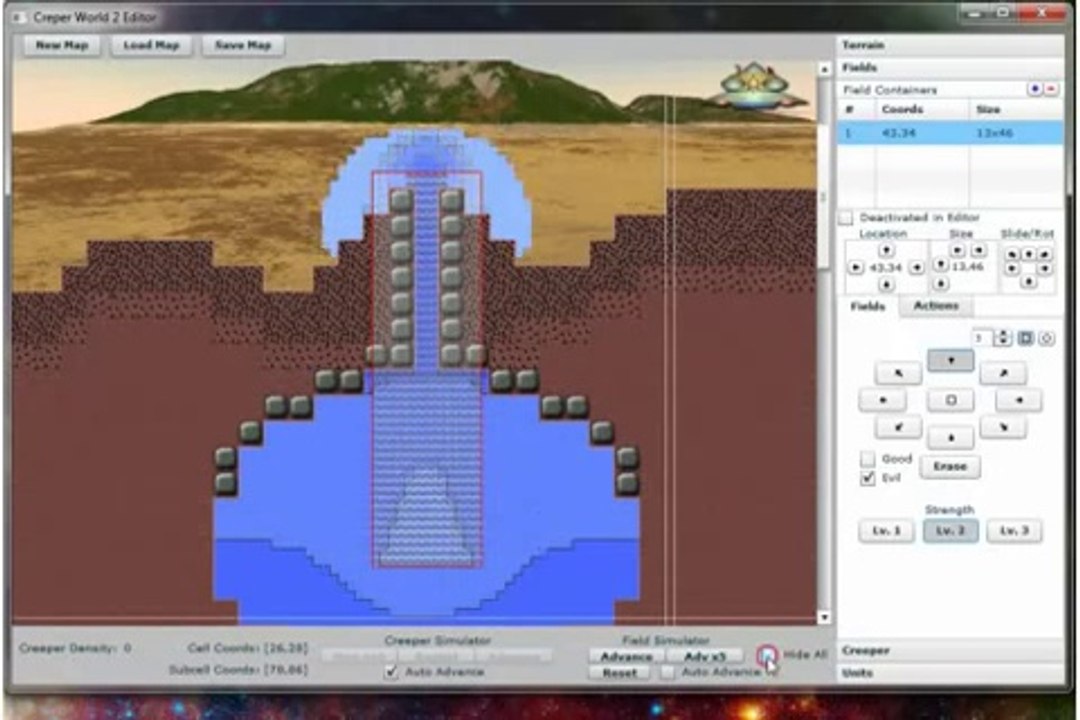Click the top-center Slide/Rot arrow button
Viewport: 1080px width, 720px height.
tap(1028, 254)
